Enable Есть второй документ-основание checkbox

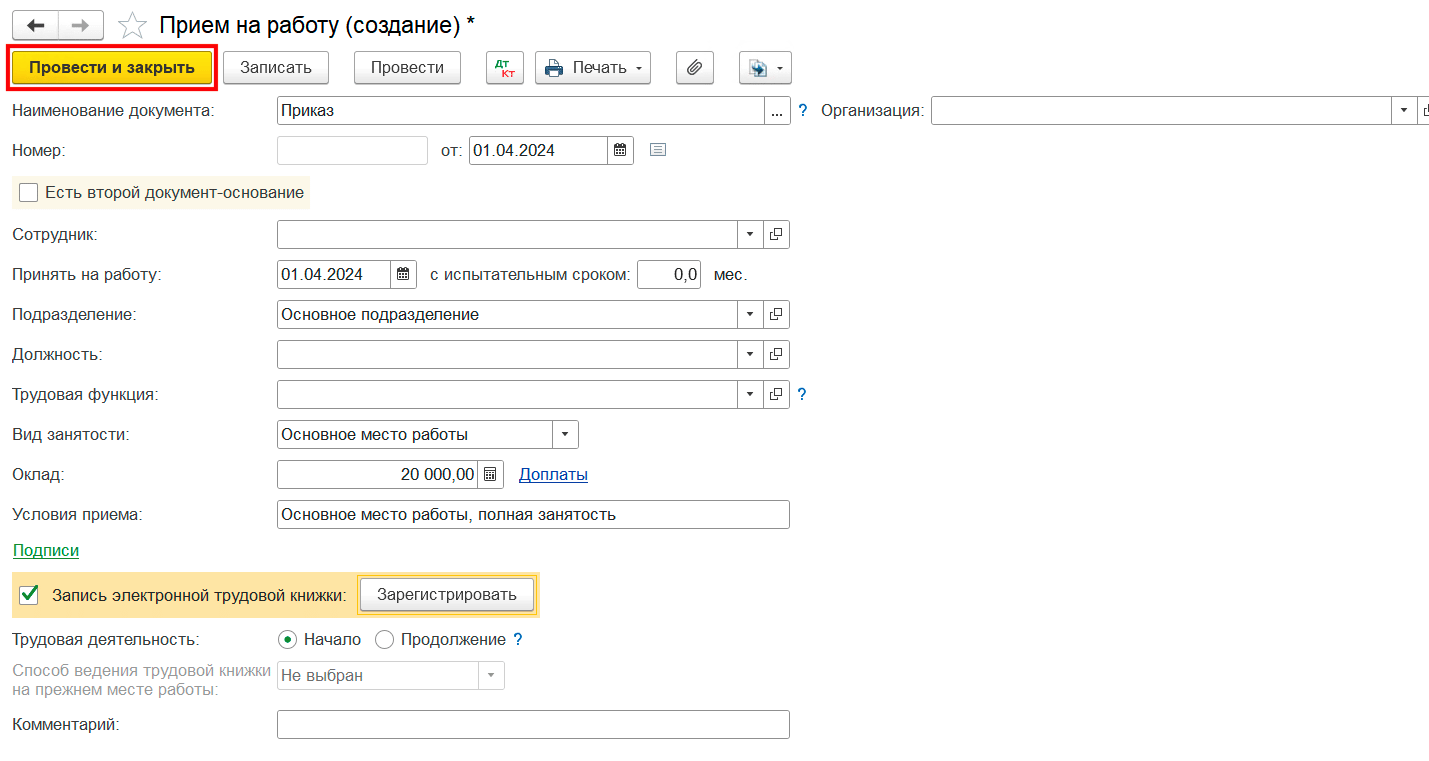point(29,193)
